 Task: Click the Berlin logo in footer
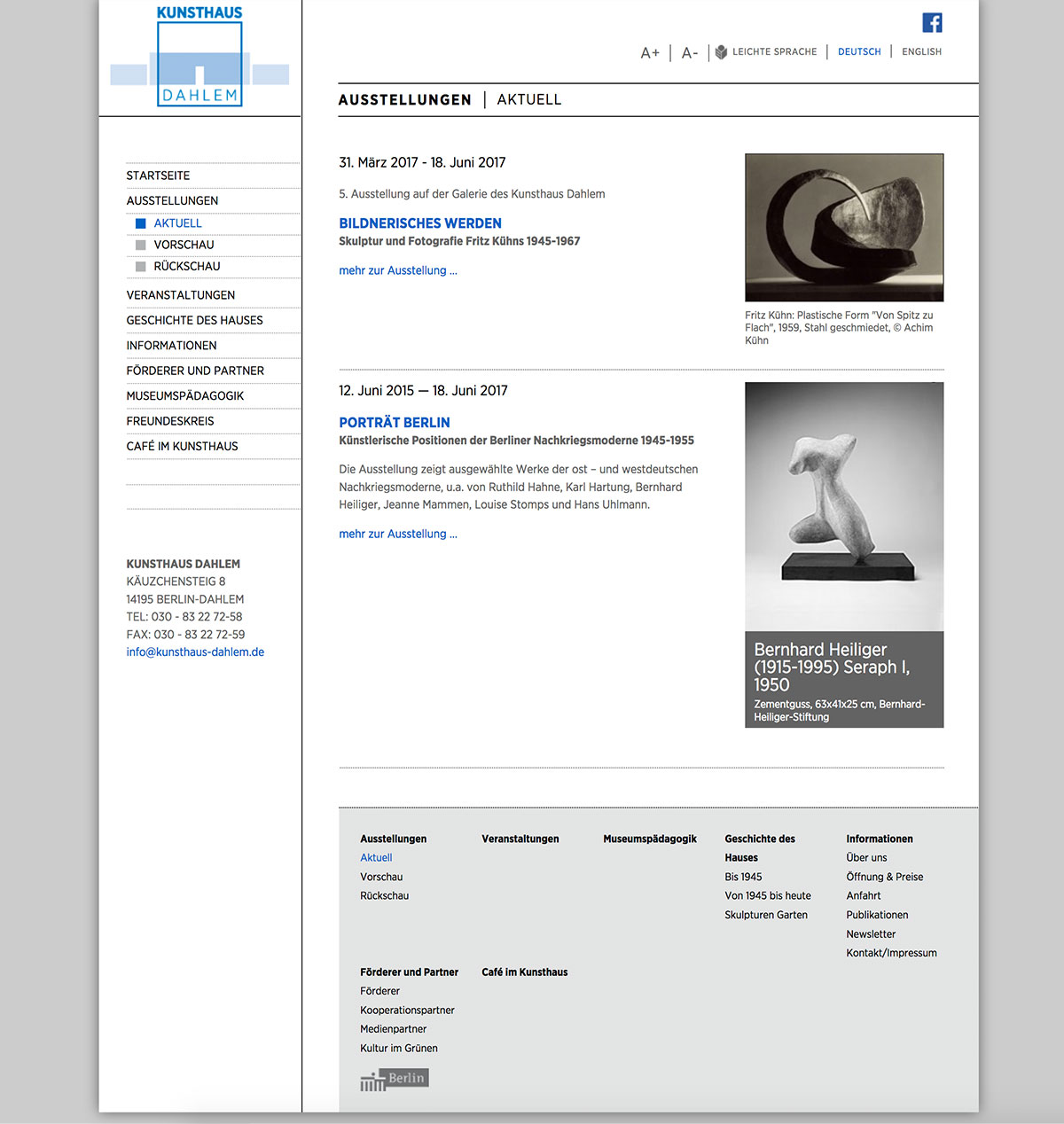pyautogui.click(x=394, y=1079)
